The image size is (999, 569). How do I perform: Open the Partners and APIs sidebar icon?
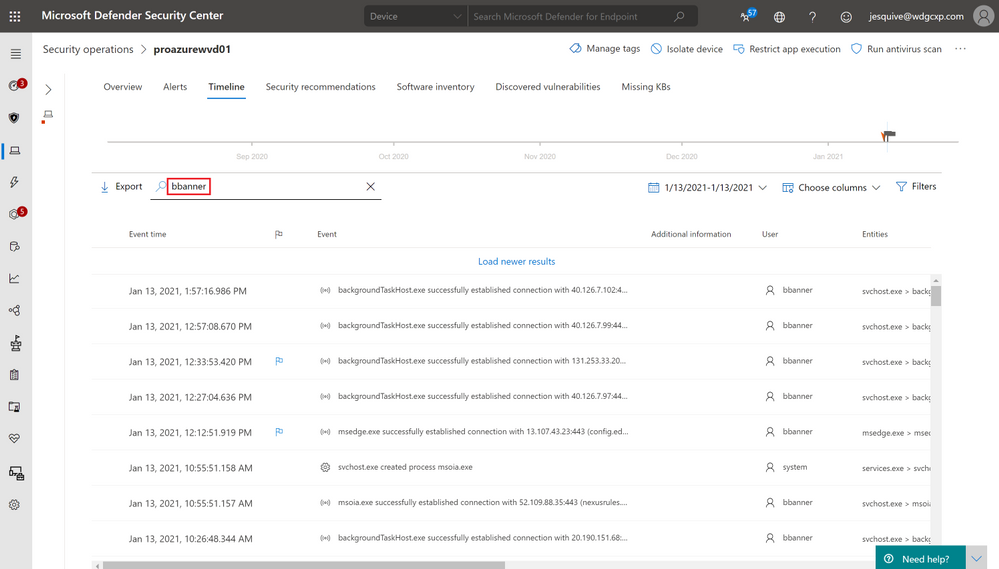[x=14, y=310]
